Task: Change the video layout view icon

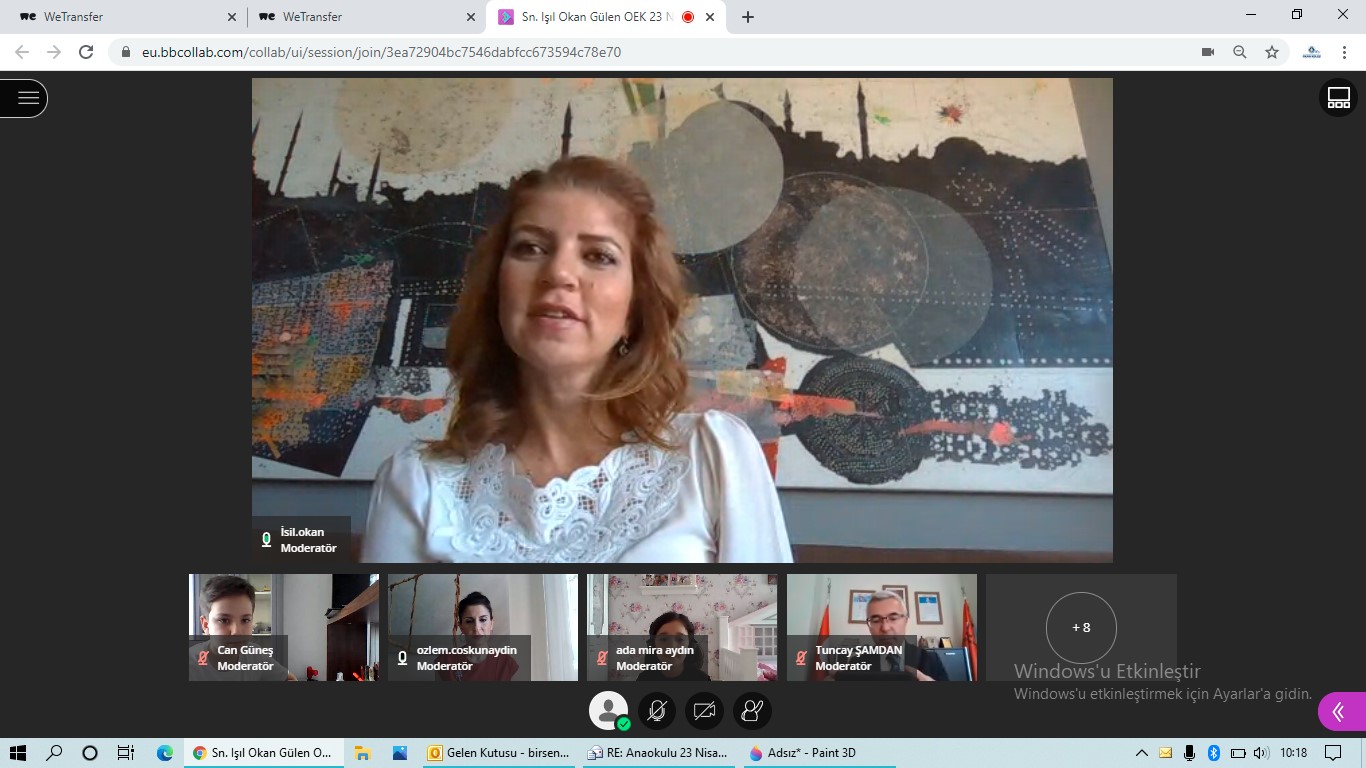Action: click(x=1338, y=98)
